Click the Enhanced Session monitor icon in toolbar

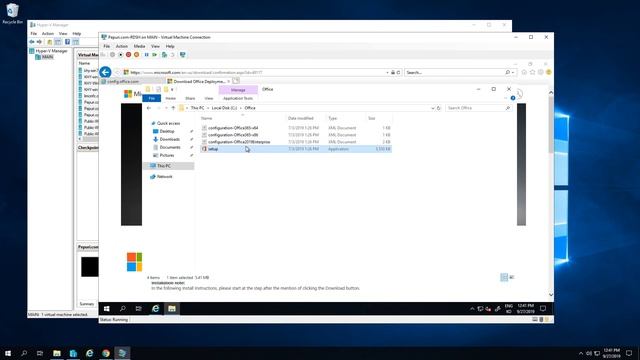182,55
